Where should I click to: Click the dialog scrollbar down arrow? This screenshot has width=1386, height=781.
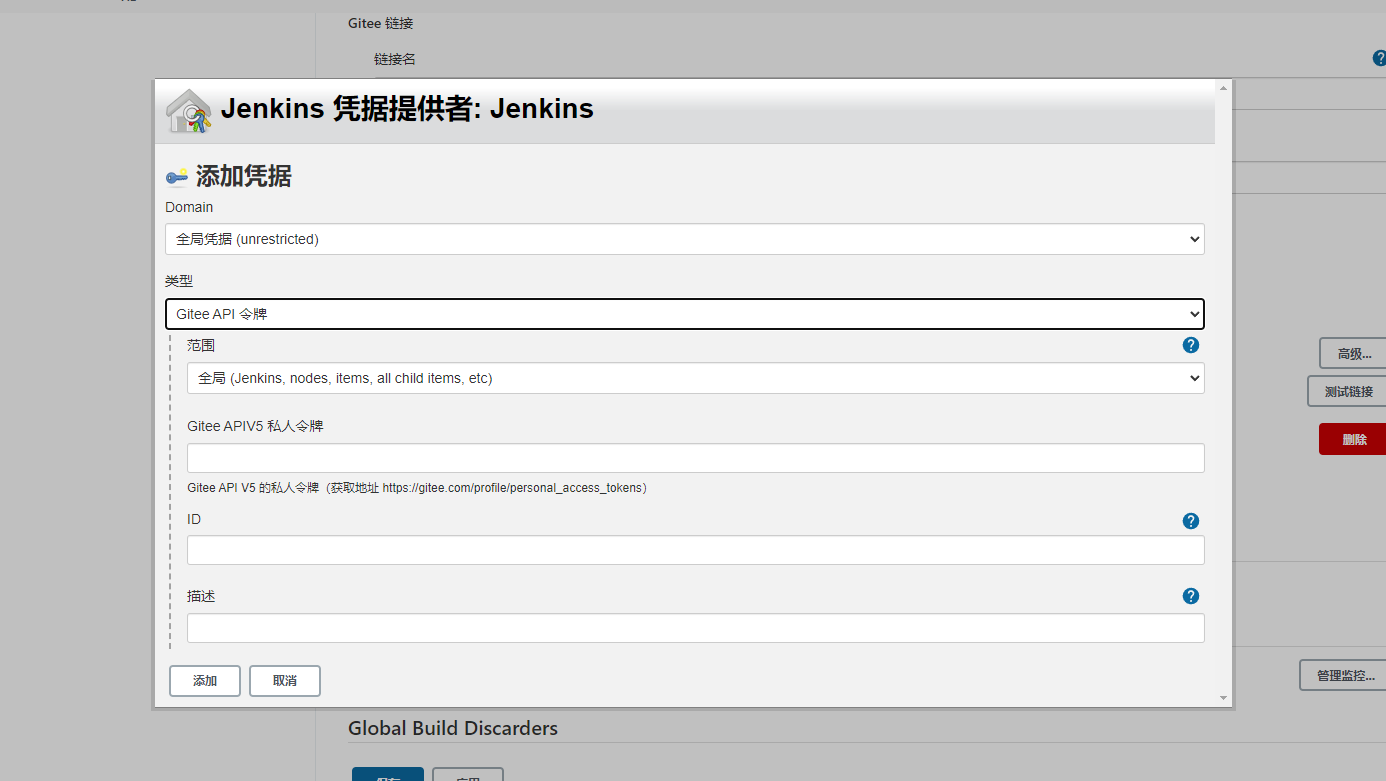(1223, 697)
